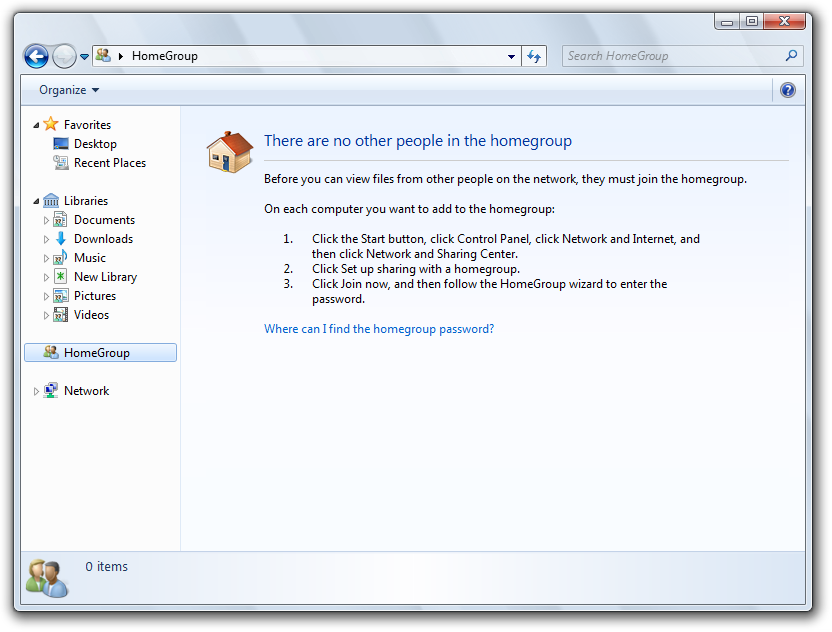Click the Desktop monitor icon
This screenshot has width=832, height=632.
point(61,144)
